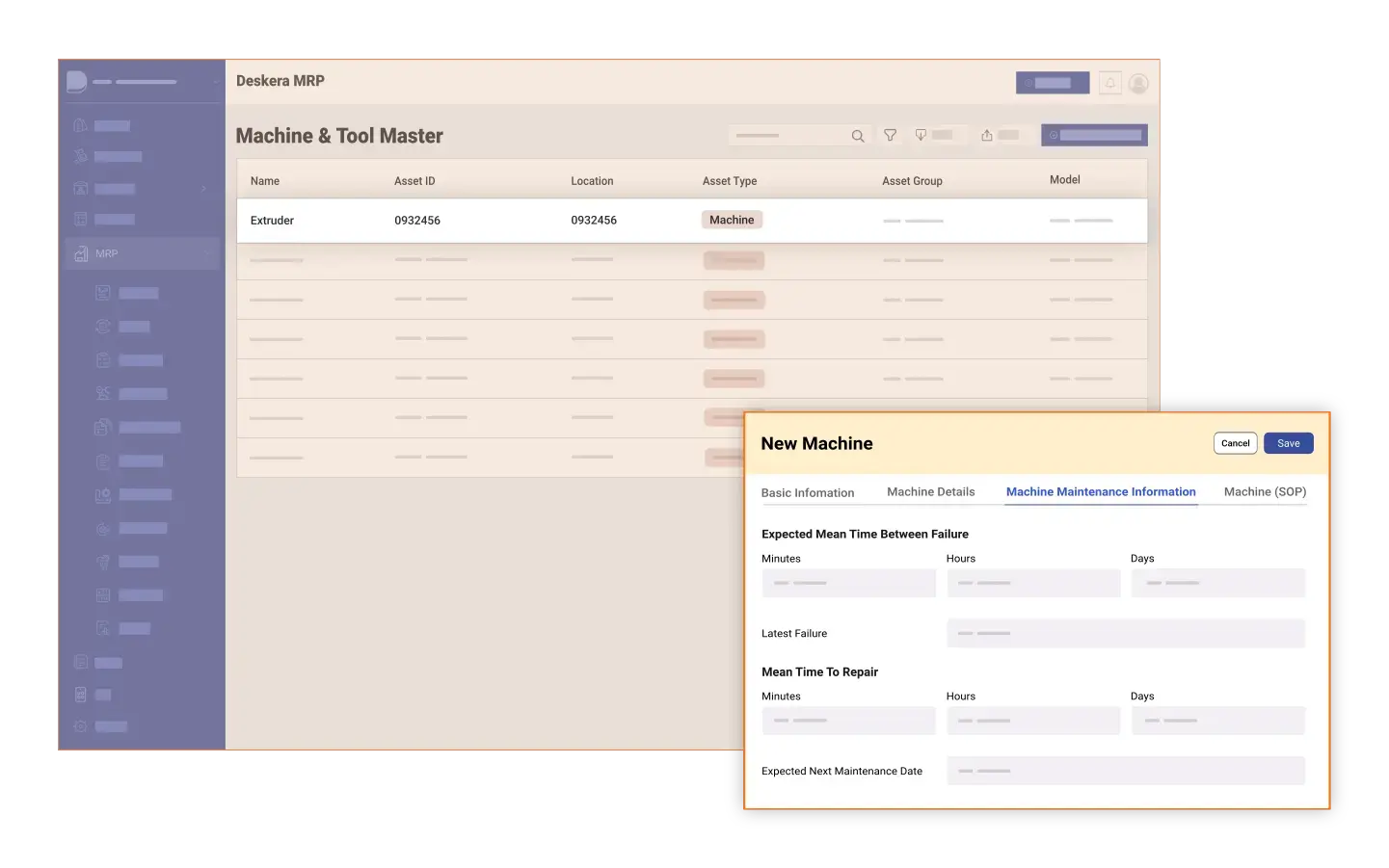The height and width of the screenshot is (868, 1389).
Task: Click the export share-arrow icon
Action: (x=985, y=135)
